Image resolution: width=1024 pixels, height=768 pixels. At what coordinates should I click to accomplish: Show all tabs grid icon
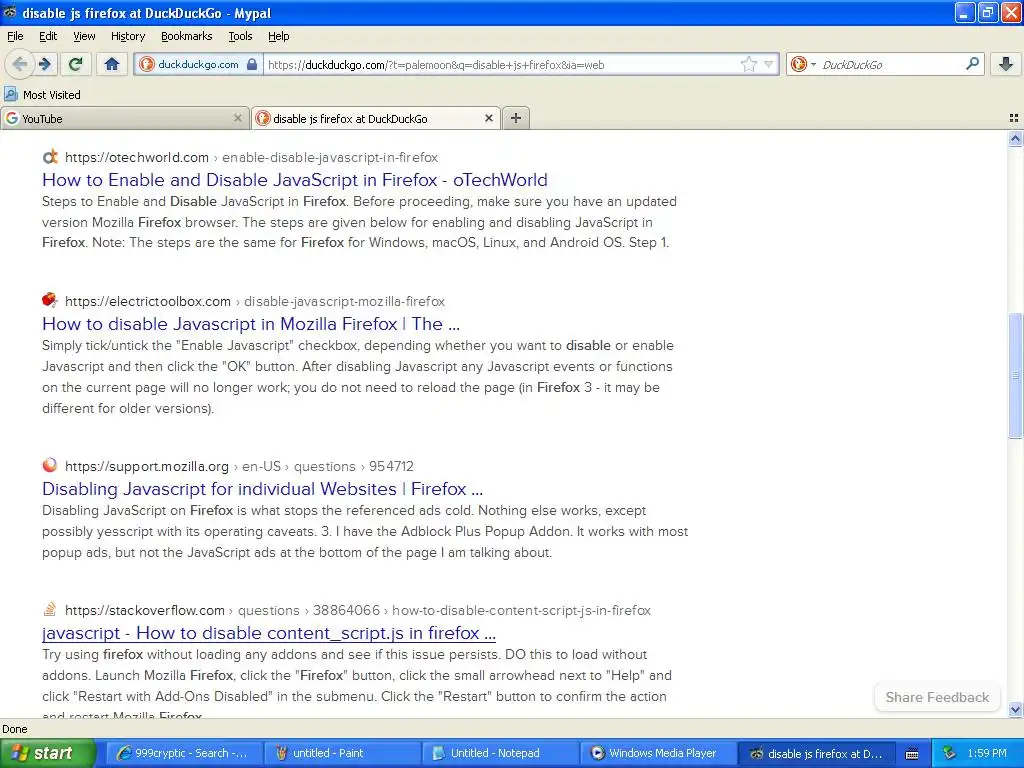pyautogui.click(x=1014, y=118)
